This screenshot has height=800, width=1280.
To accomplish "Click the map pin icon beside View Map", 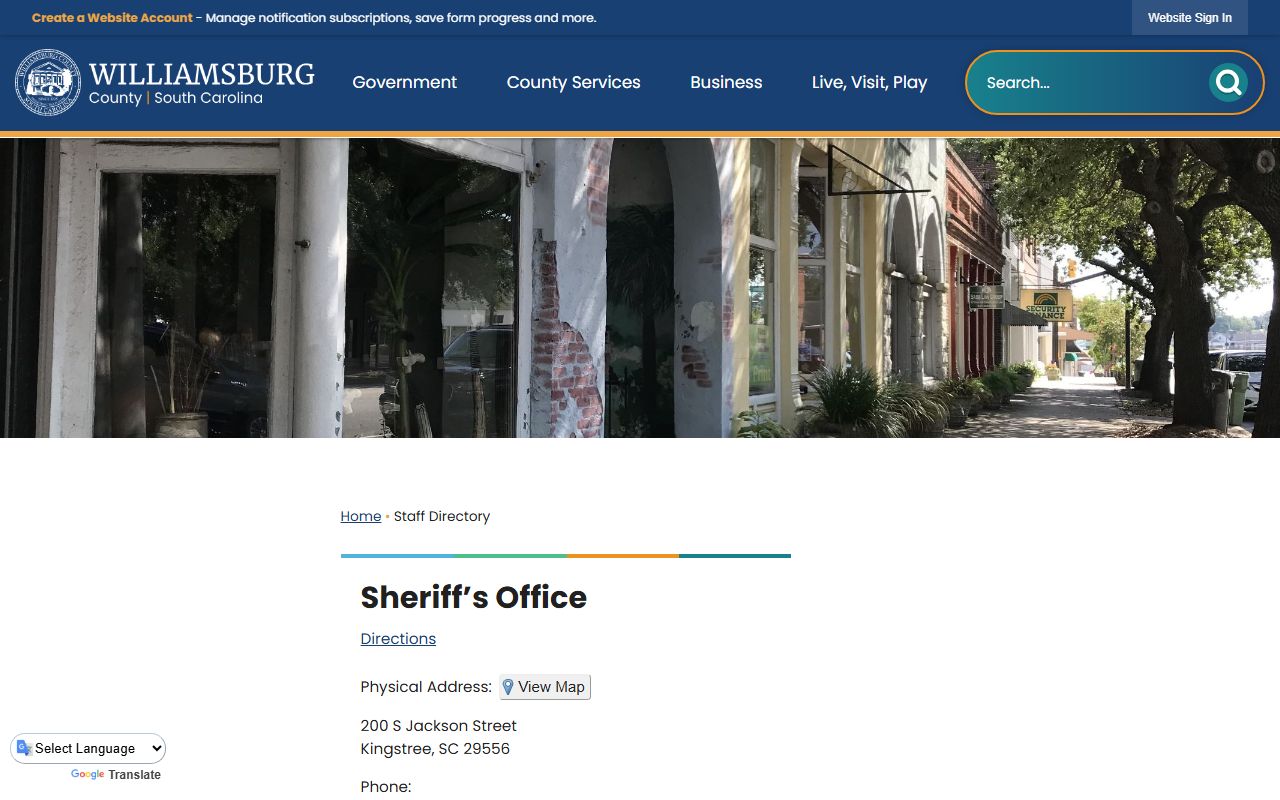I will [x=508, y=687].
